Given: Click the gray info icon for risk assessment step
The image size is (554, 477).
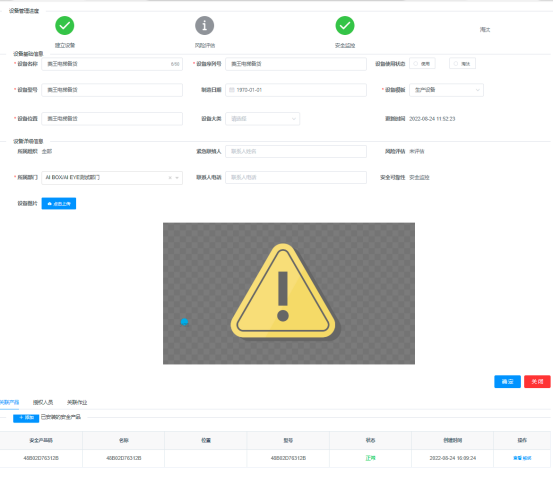Looking at the screenshot, I should click(205, 25).
